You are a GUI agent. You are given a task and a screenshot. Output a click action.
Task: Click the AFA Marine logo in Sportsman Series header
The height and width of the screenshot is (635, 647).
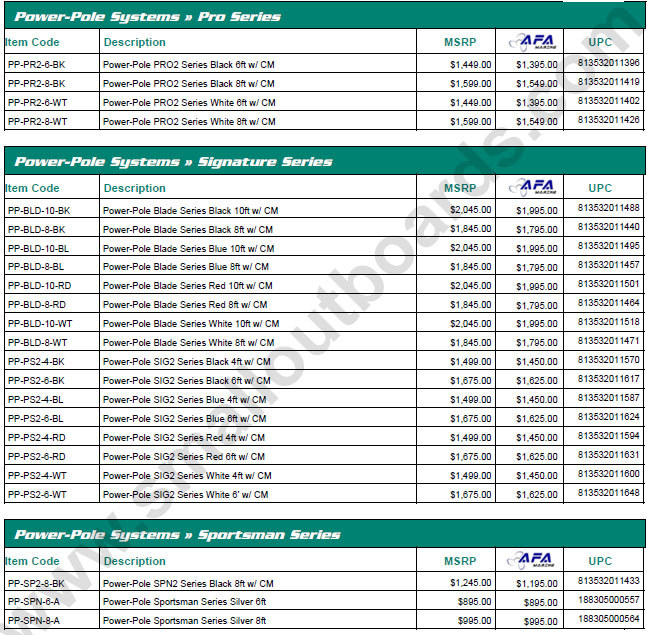coord(531,560)
